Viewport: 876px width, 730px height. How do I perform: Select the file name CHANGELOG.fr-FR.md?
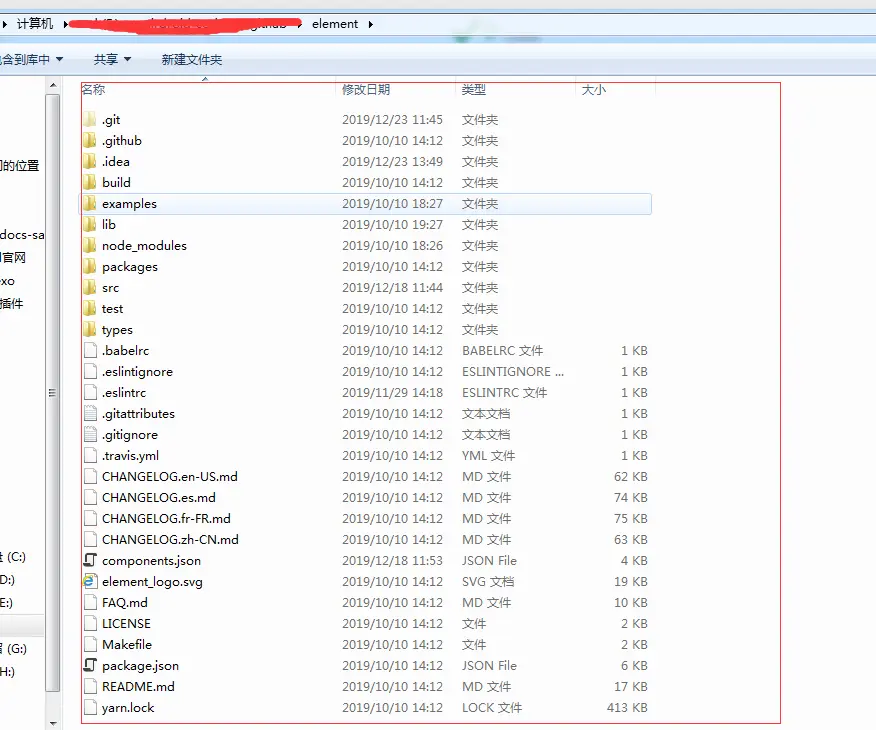click(166, 518)
